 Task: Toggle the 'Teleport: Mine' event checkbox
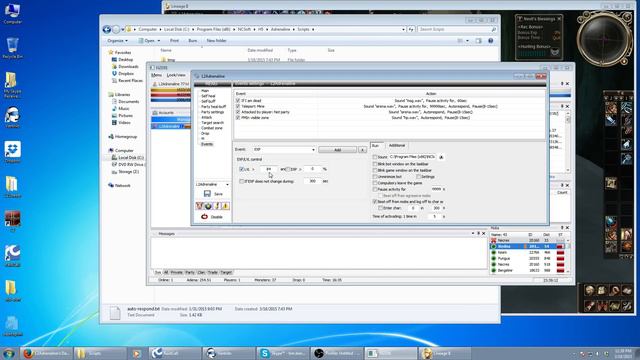click(238, 106)
